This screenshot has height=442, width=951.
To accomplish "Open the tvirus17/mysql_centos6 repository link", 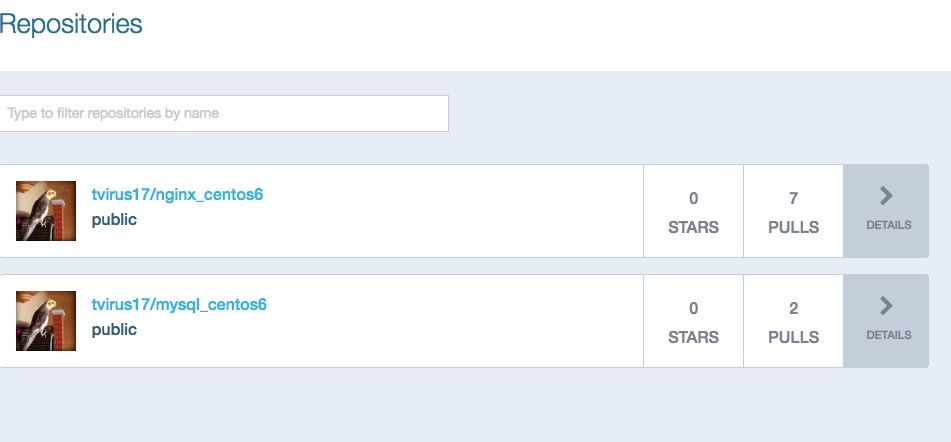I will 179,304.
